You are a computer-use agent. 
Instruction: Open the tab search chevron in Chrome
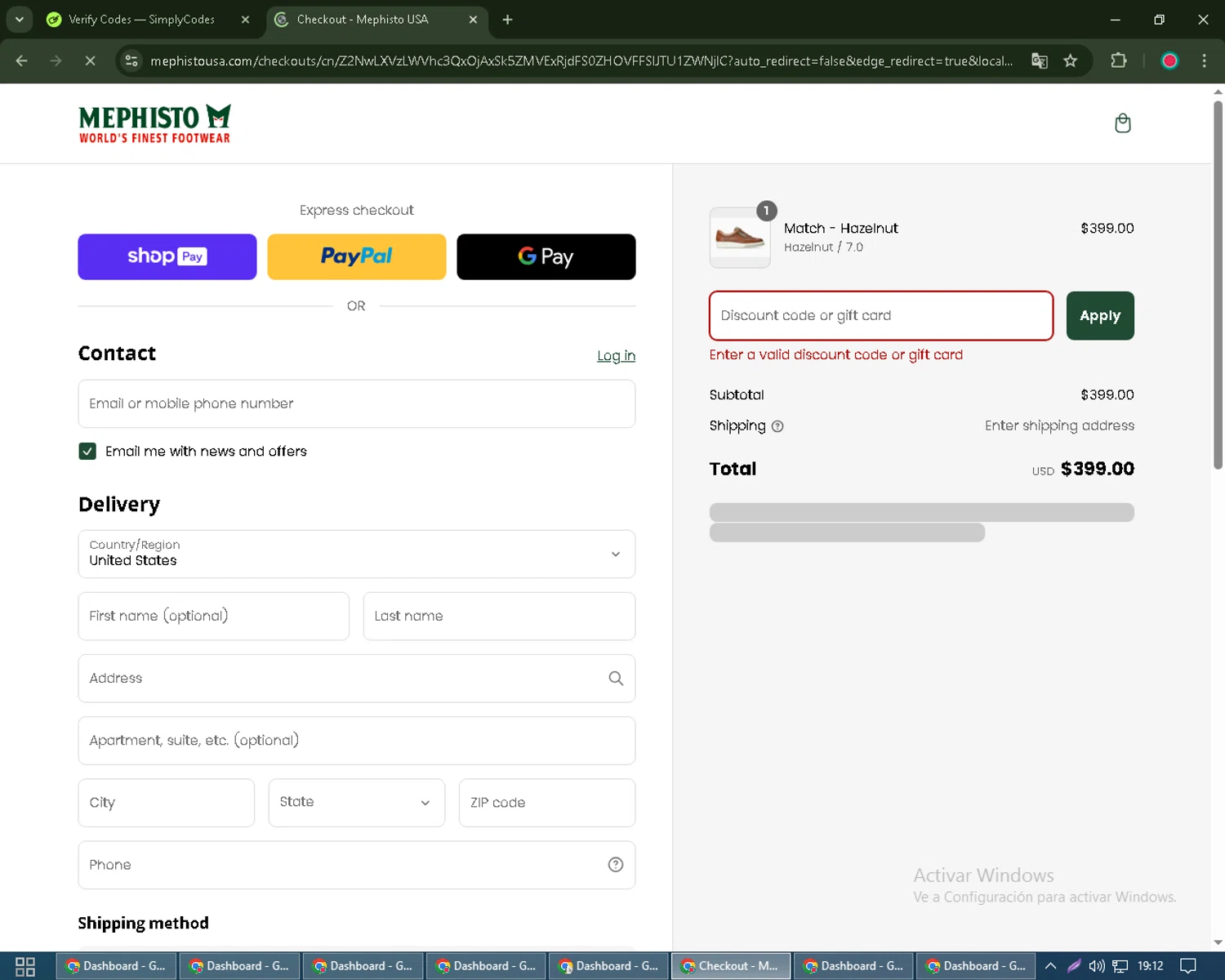(19, 20)
